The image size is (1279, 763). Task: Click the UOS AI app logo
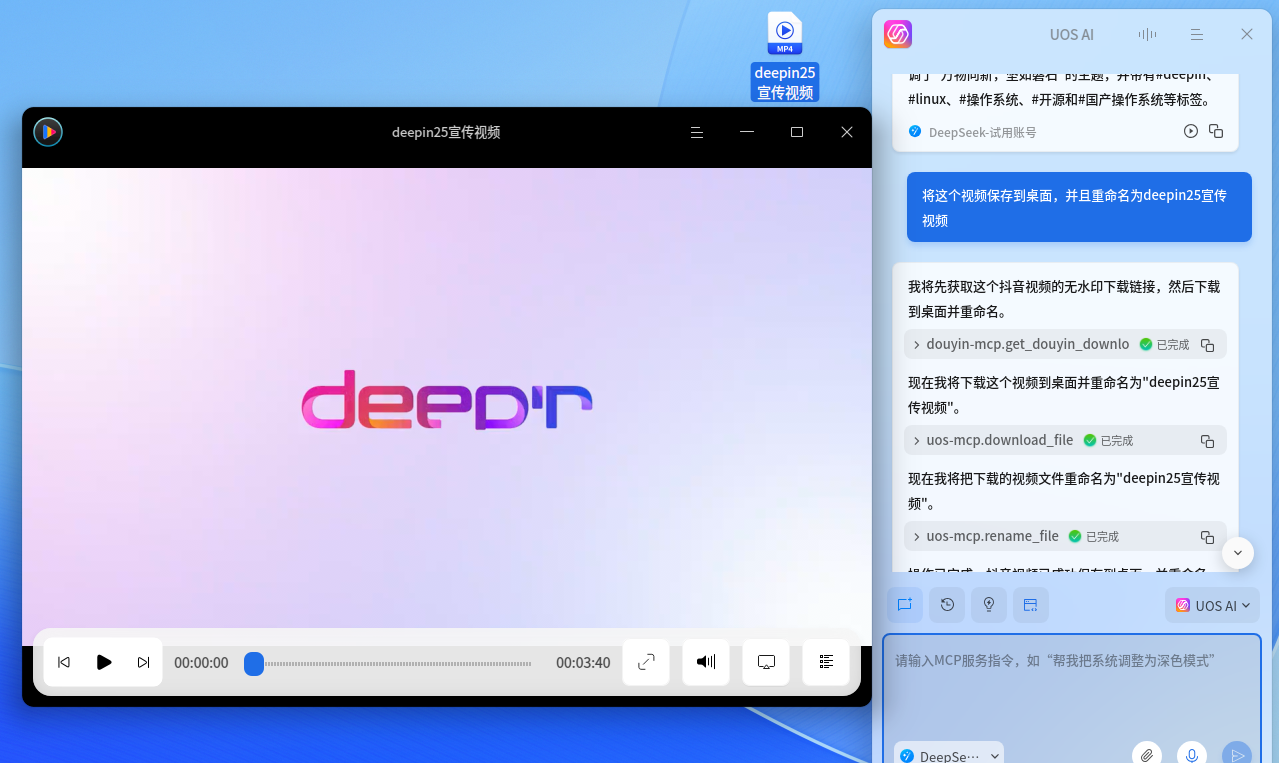pyautogui.click(x=898, y=34)
